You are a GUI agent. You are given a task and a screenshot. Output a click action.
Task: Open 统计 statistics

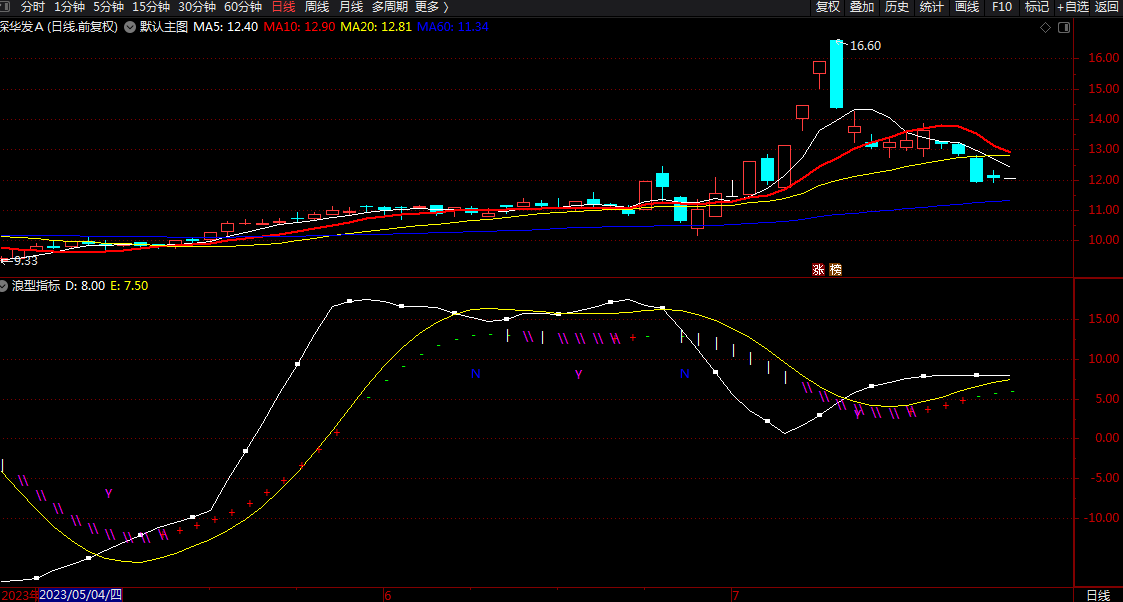(x=931, y=7)
